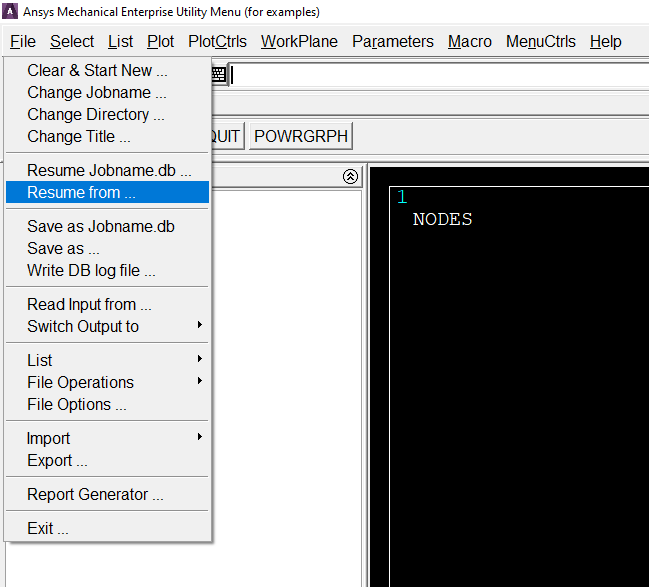Click the NODES label in graphics window
Image resolution: width=649 pixels, height=587 pixels.
point(442,219)
